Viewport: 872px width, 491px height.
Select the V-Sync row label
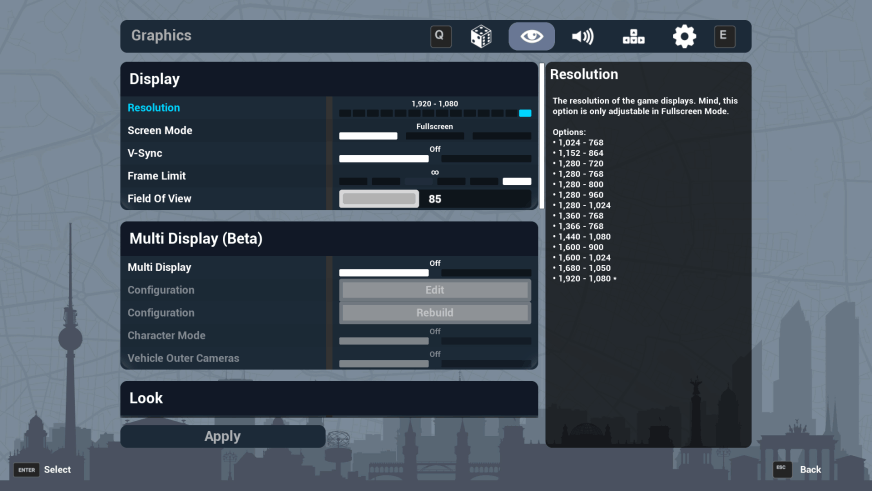(x=145, y=153)
